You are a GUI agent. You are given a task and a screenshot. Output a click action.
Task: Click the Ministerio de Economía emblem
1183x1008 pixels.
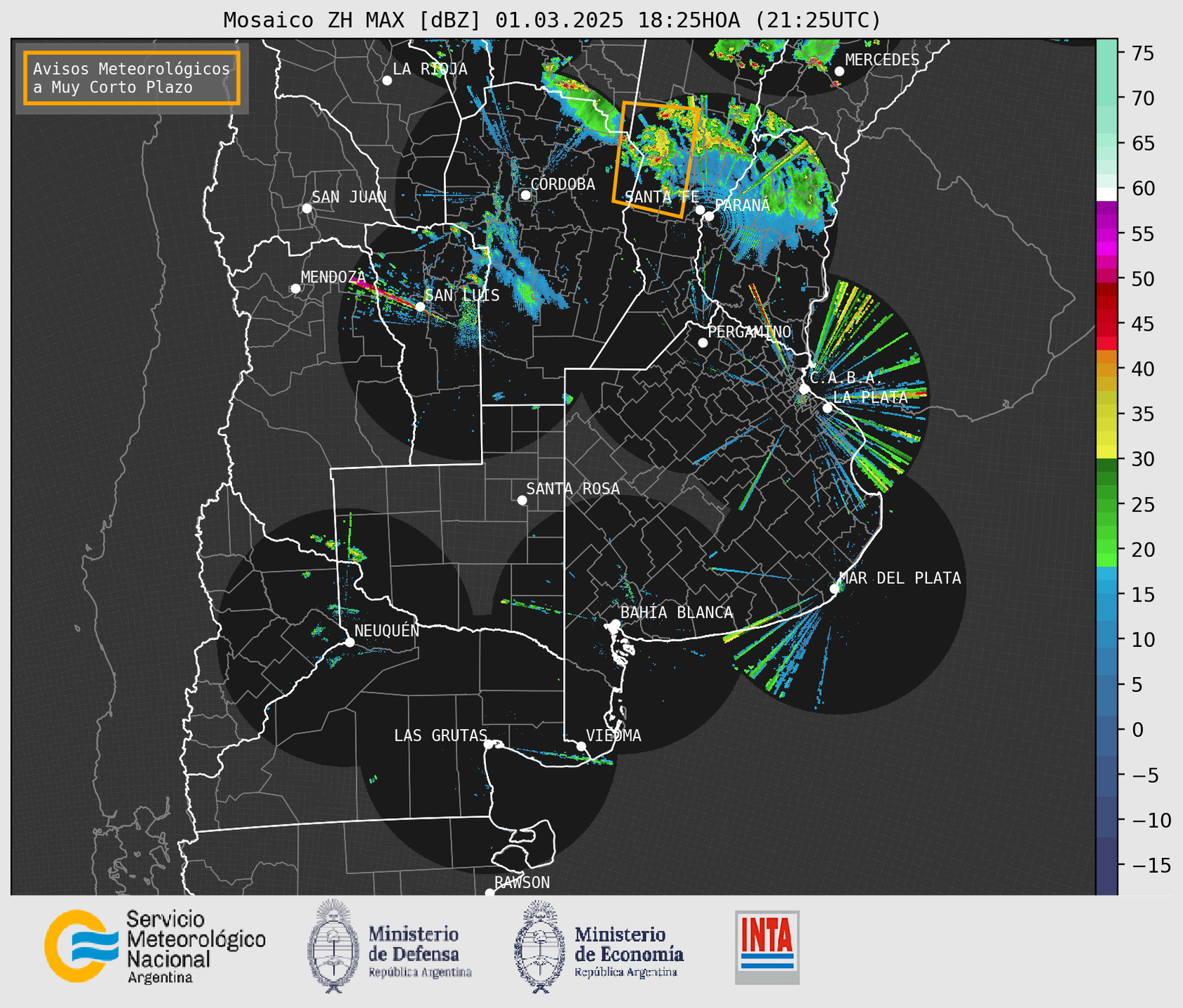point(540,946)
